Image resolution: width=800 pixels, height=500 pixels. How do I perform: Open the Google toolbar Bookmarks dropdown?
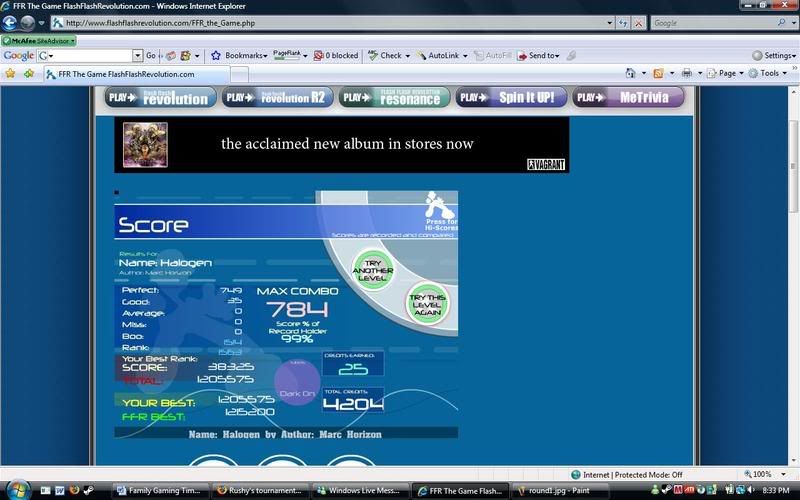pyautogui.click(x=239, y=56)
